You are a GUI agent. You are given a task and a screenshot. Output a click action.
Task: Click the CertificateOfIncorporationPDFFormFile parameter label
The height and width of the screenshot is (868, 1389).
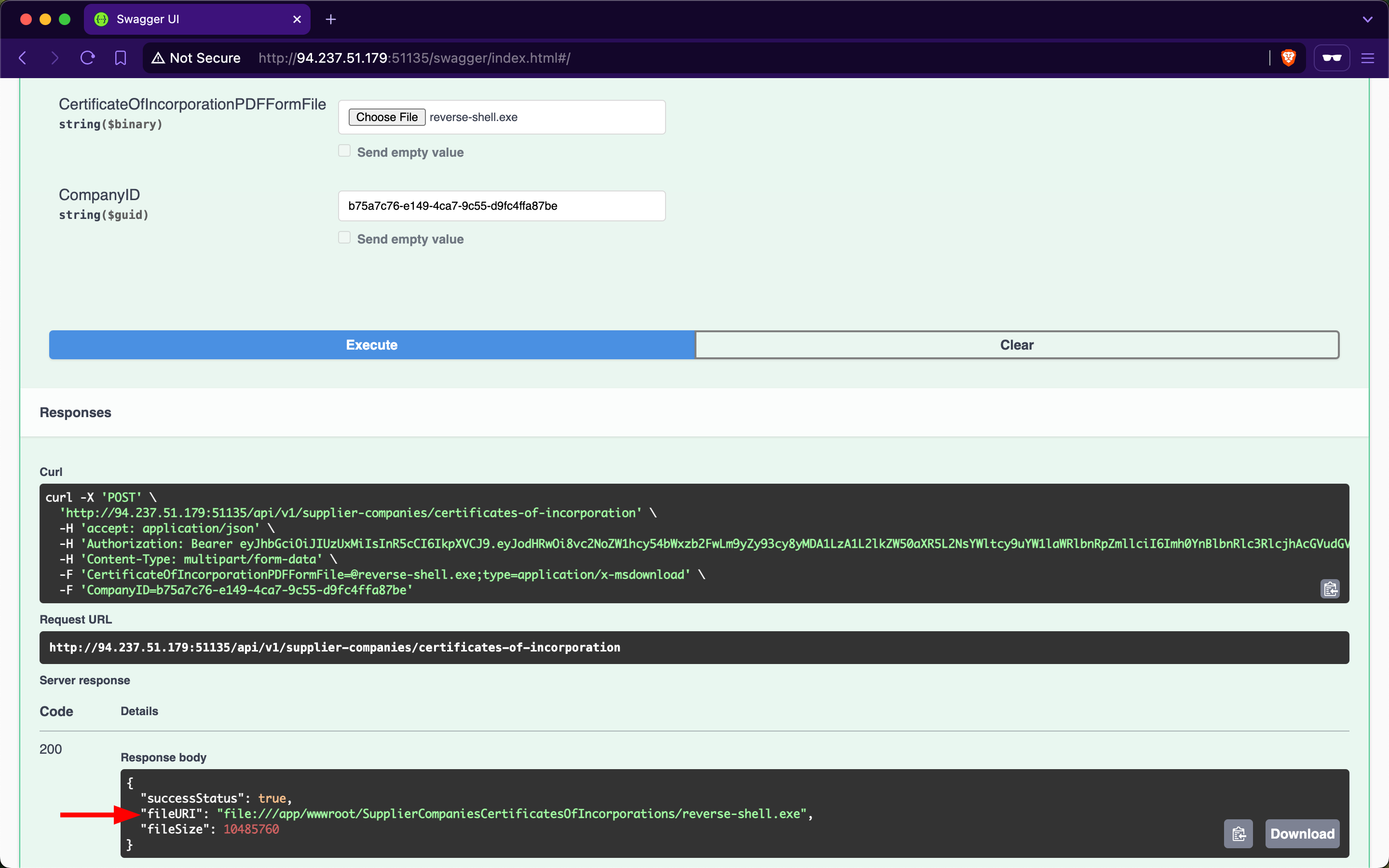click(192, 105)
